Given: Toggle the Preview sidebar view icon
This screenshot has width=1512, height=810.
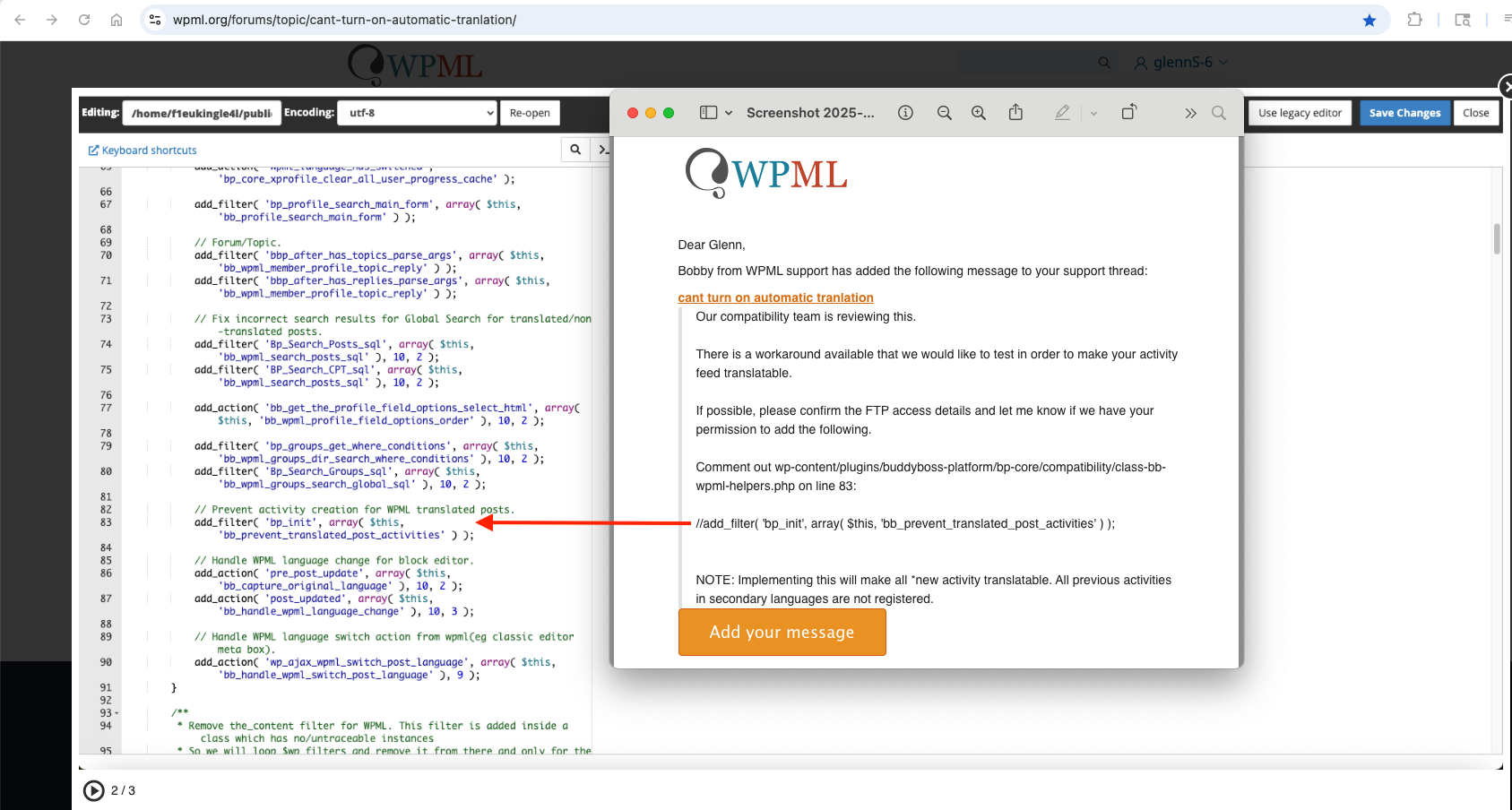Looking at the screenshot, I should 708,113.
